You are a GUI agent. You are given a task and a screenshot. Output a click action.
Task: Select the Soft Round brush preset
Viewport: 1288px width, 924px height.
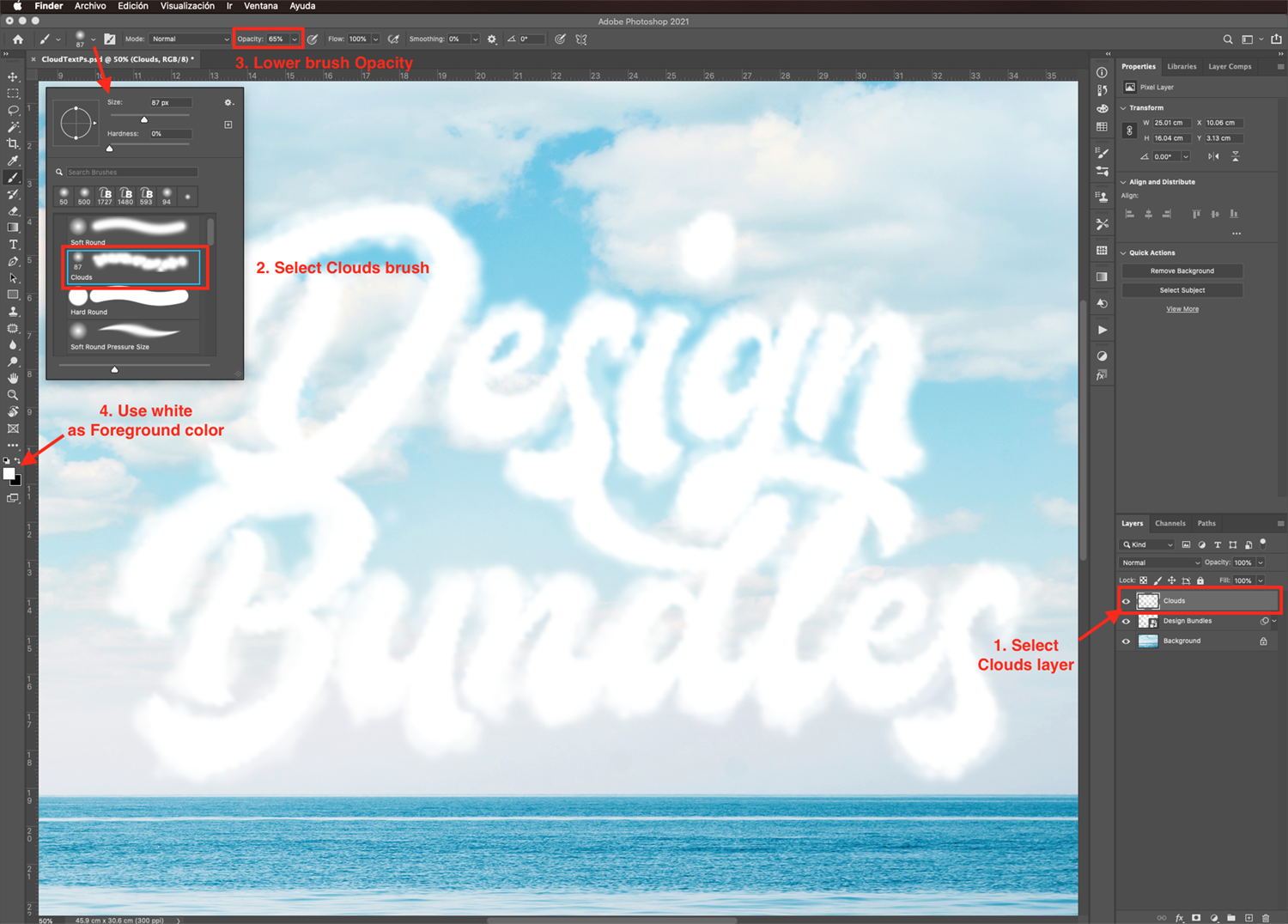coord(133,231)
